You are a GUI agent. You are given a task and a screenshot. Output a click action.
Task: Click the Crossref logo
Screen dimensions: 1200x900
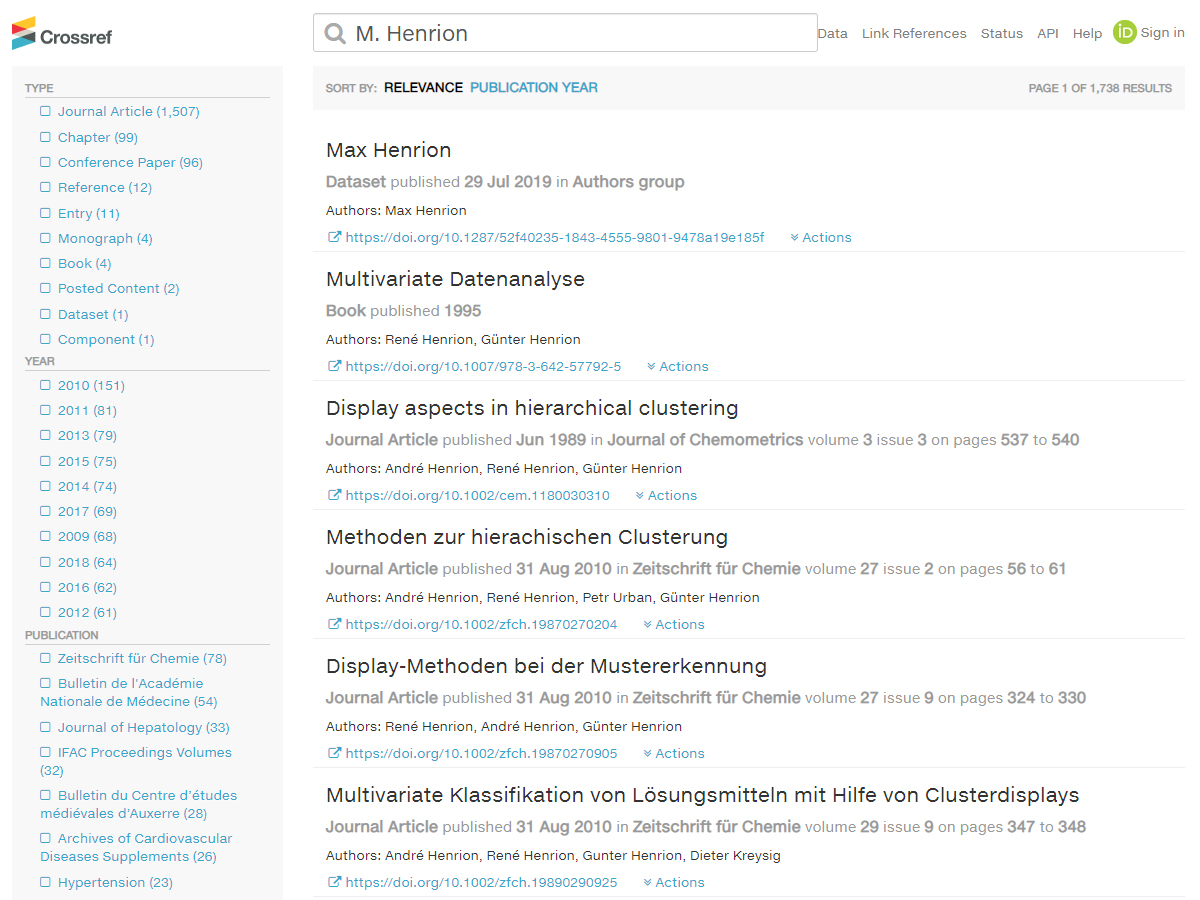pyautogui.click(x=62, y=34)
